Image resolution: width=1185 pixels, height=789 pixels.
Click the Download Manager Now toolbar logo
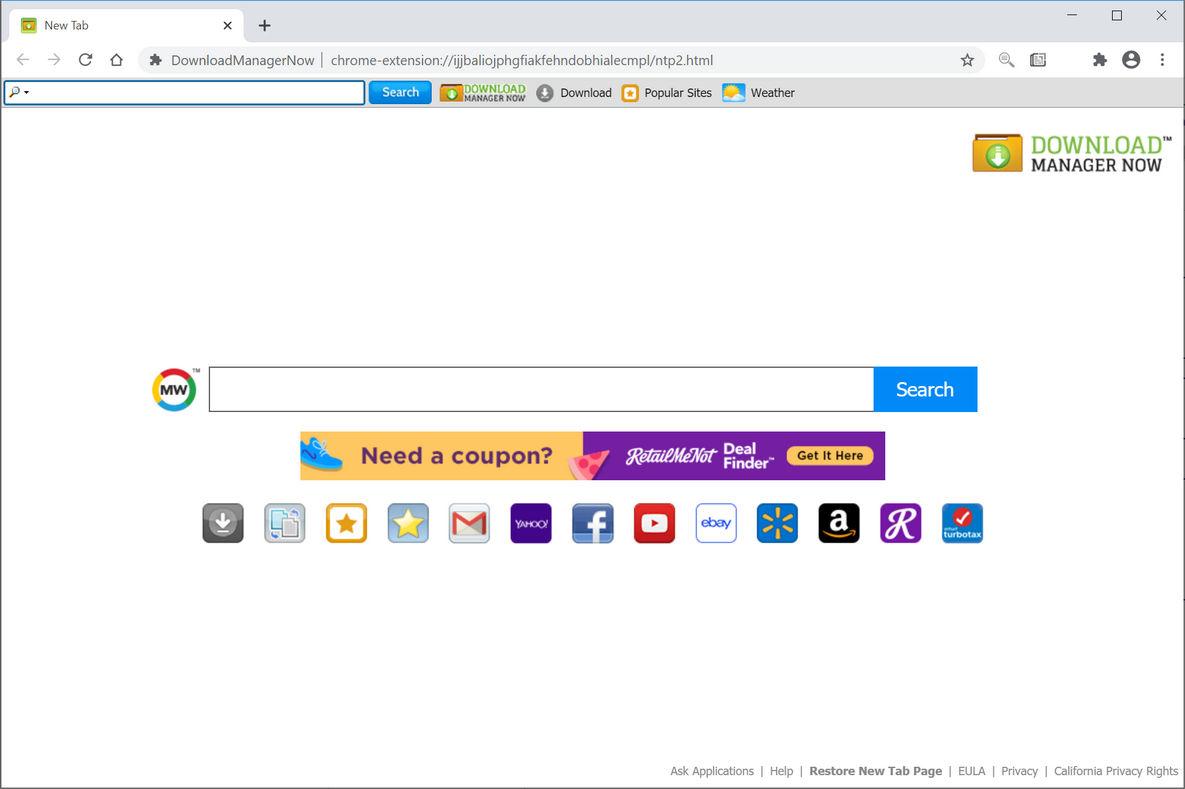pyautogui.click(x=483, y=93)
